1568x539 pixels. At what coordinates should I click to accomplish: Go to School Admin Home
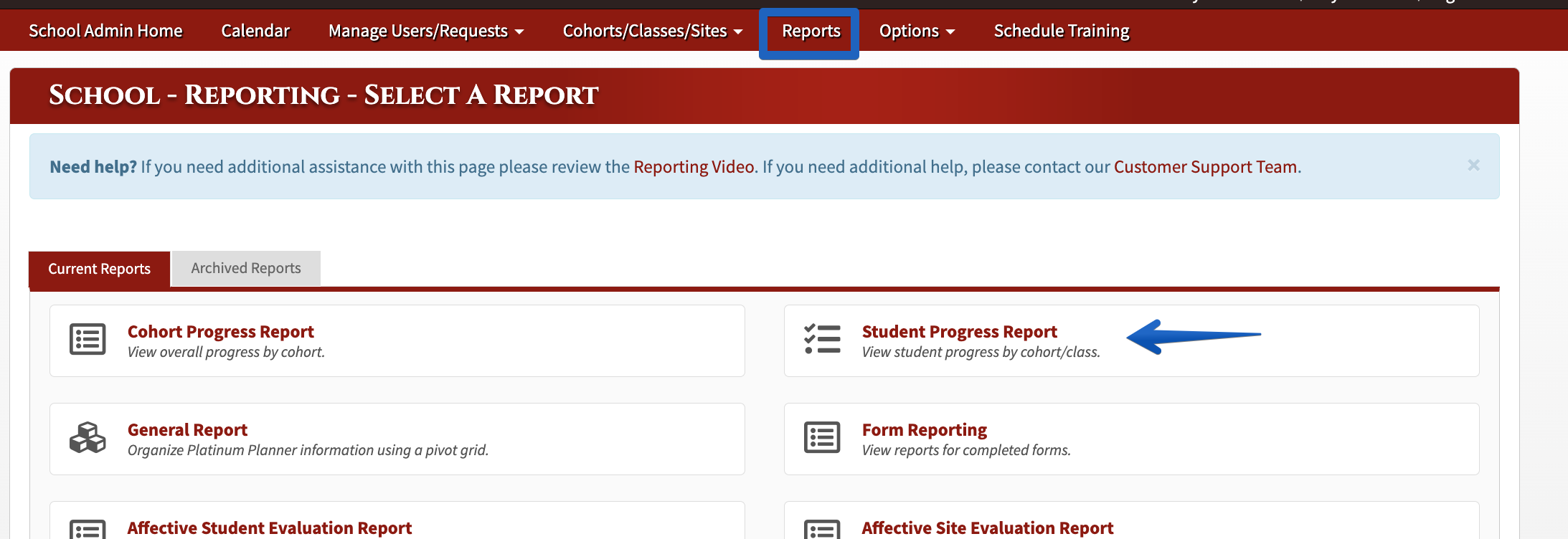click(105, 31)
